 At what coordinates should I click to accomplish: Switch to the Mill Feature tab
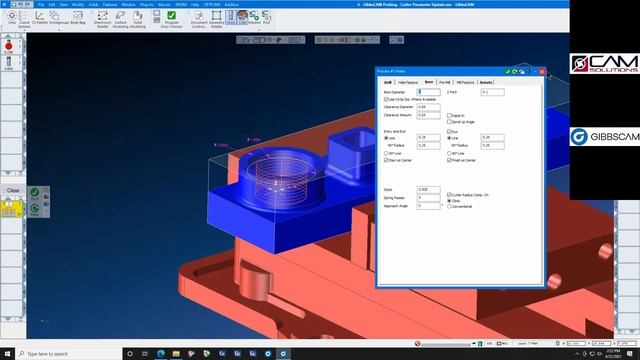465,82
